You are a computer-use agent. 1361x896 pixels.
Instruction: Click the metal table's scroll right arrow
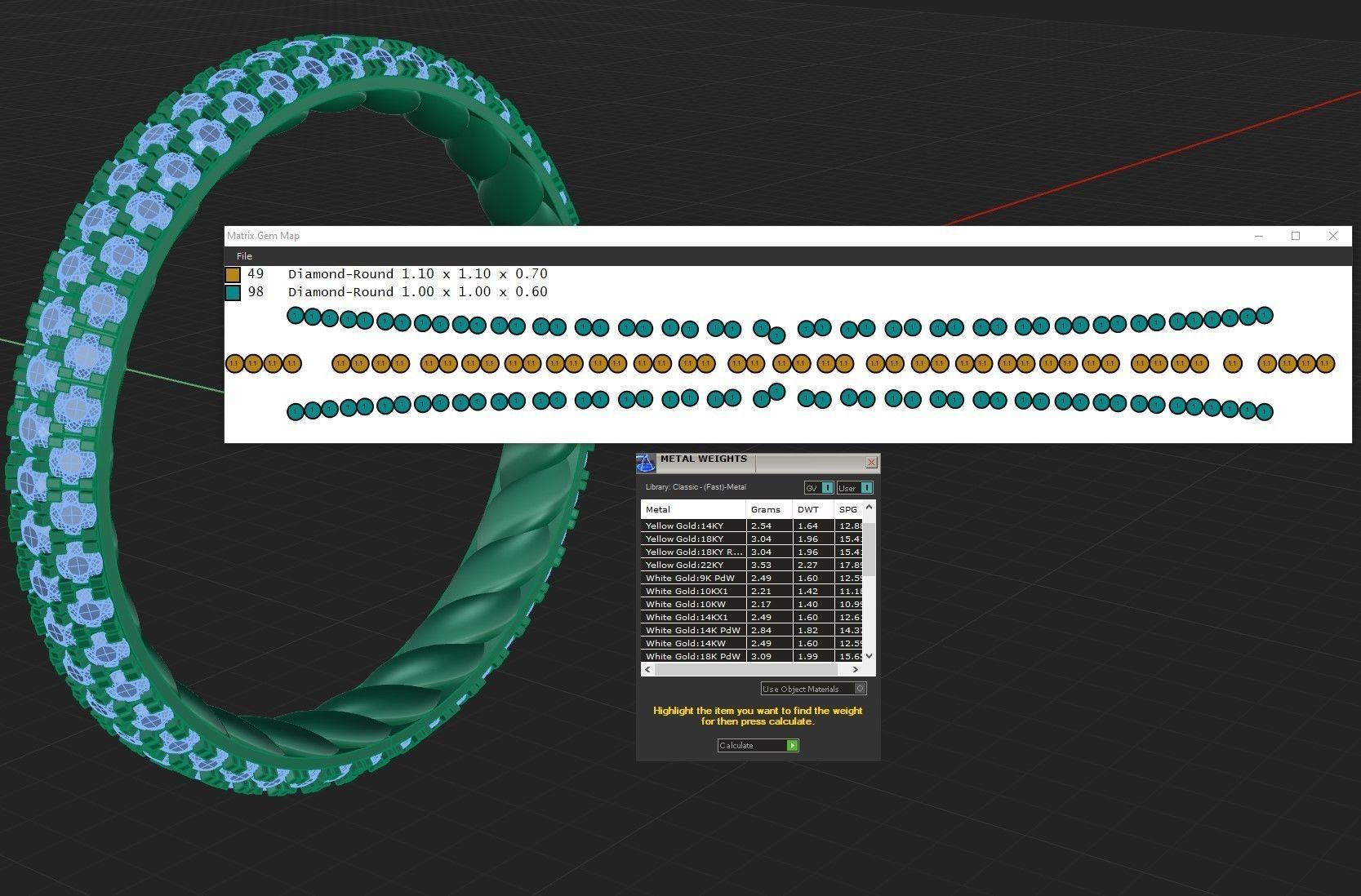(856, 669)
